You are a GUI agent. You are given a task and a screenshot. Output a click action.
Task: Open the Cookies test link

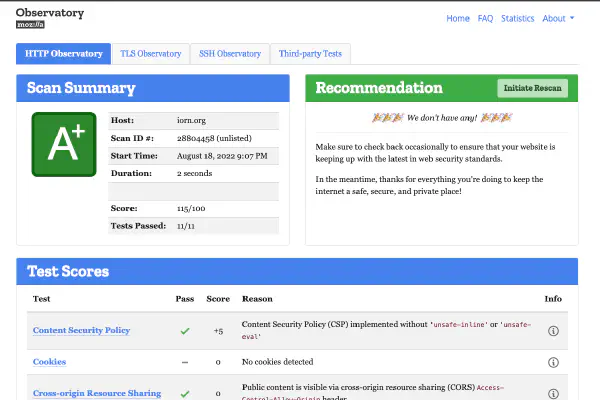pos(49,362)
